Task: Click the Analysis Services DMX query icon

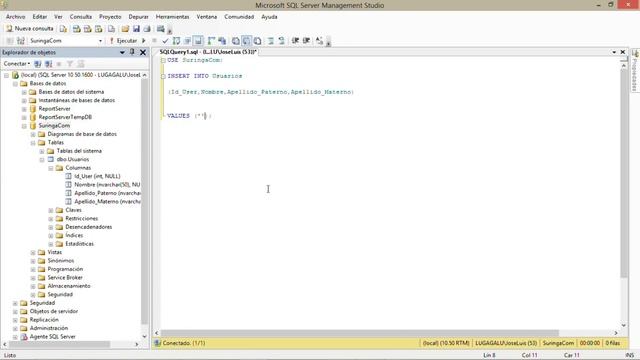Action: tap(87, 29)
